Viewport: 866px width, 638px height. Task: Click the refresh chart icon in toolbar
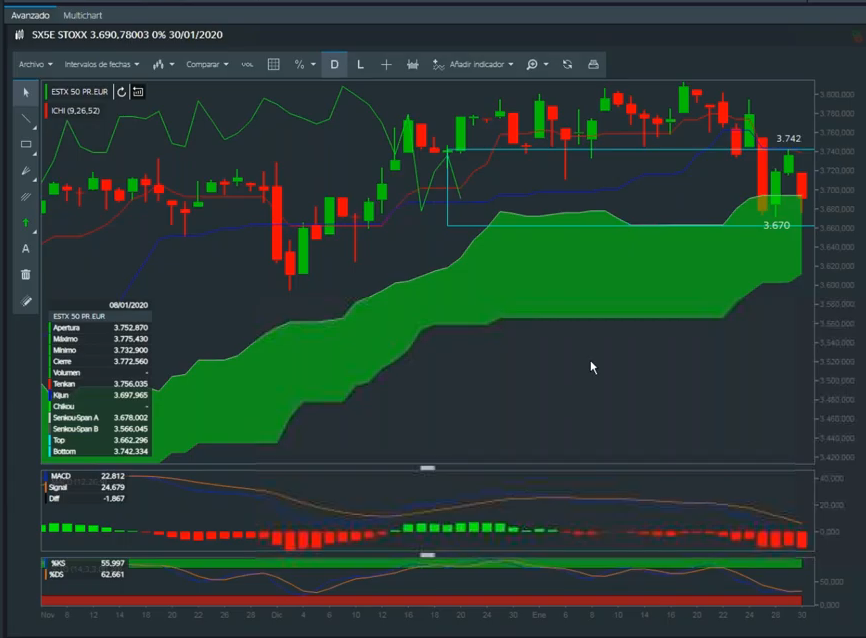[x=567, y=65]
